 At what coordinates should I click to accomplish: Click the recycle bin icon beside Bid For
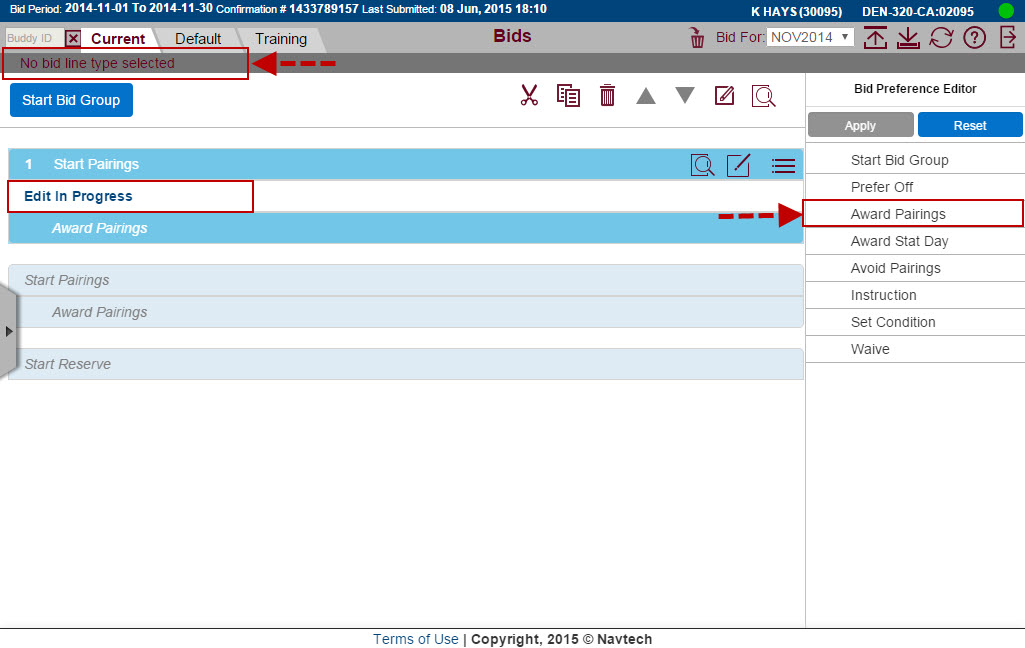click(x=697, y=38)
